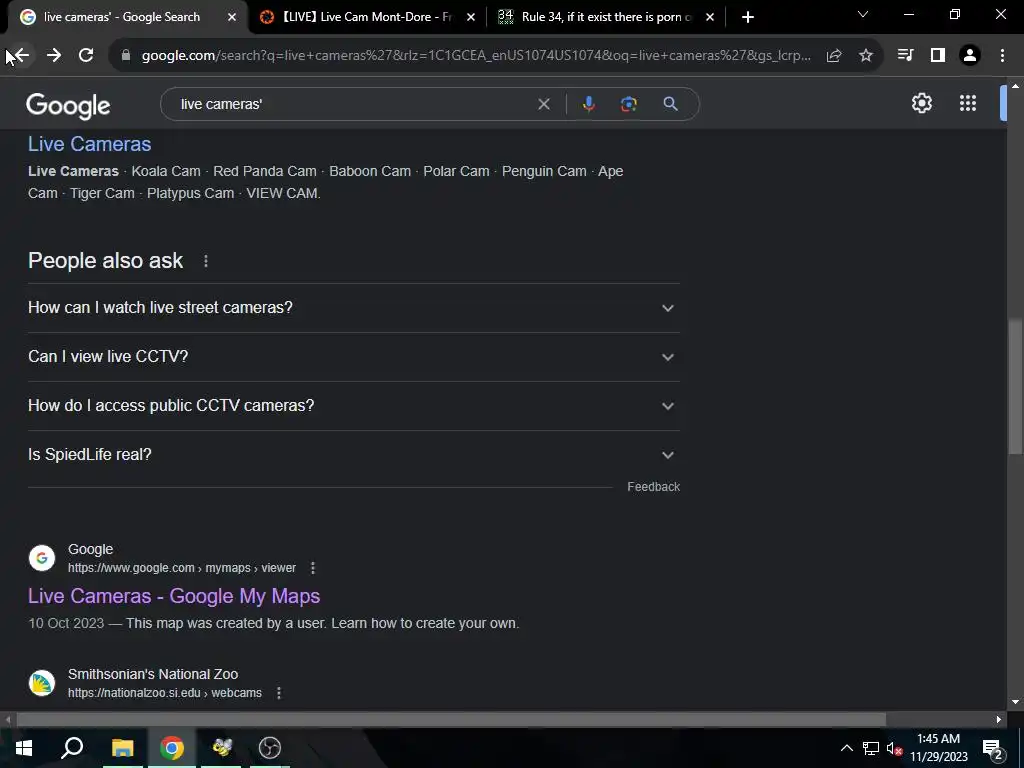Open the share page icon
Viewport: 1024px width, 768px height.
[x=834, y=56]
